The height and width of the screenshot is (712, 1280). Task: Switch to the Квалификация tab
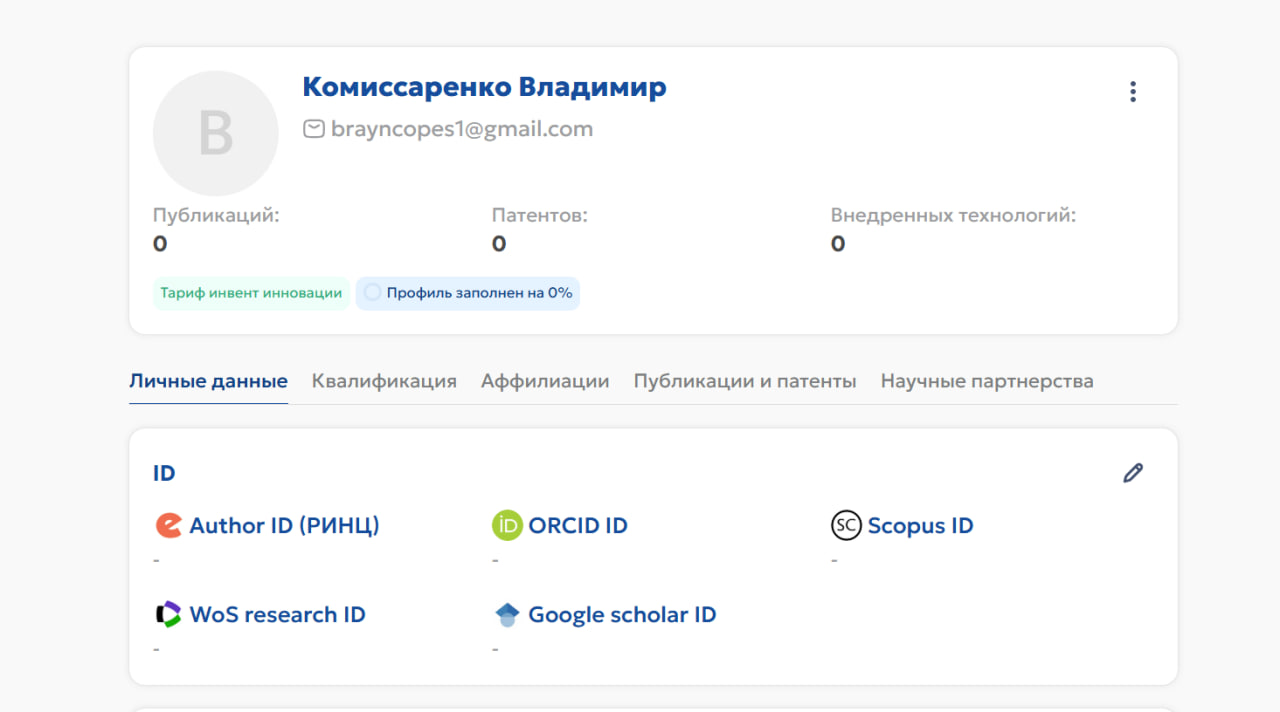384,381
